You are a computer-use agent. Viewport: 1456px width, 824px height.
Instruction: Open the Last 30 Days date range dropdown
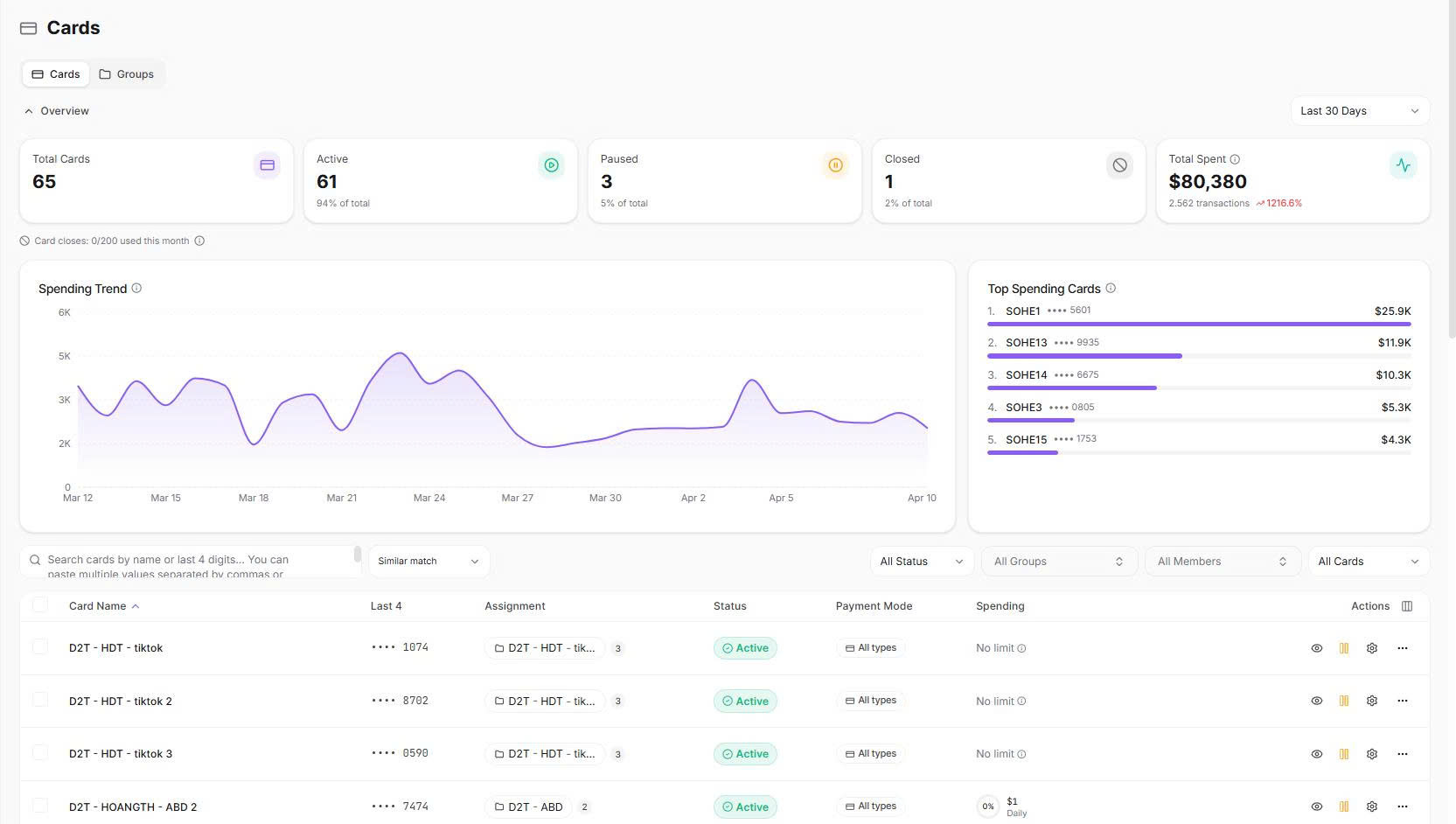tap(1359, 111)
